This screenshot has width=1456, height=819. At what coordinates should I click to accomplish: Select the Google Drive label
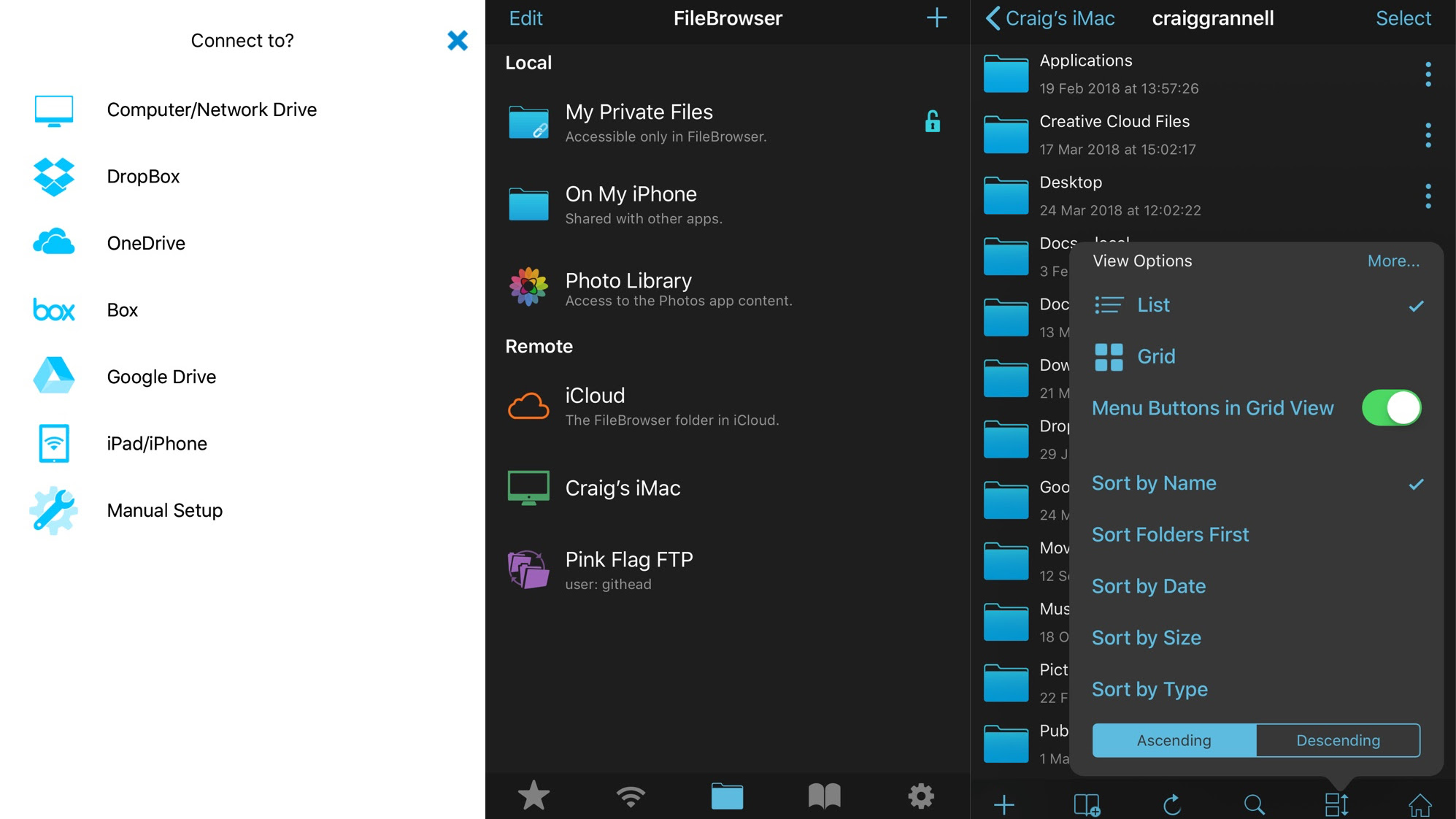(x=161, y=377)
